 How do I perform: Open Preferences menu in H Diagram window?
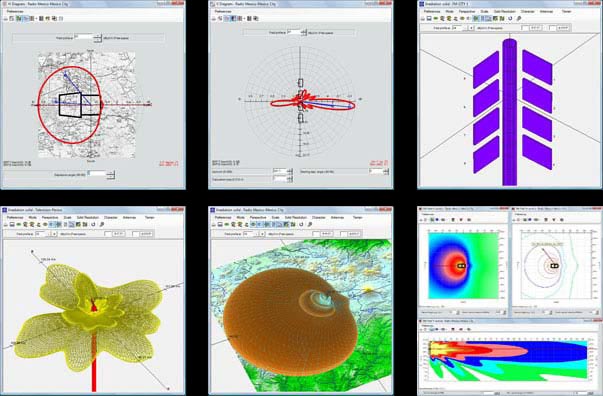point(15,12)
